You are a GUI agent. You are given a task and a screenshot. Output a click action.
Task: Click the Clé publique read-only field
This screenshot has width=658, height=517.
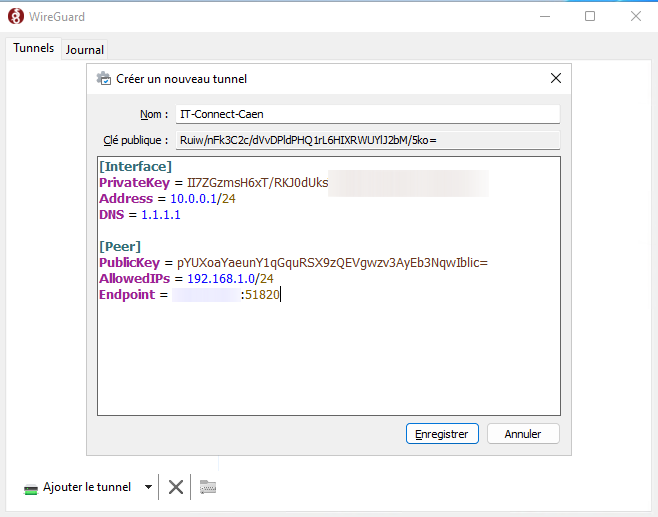coord(367,140)
